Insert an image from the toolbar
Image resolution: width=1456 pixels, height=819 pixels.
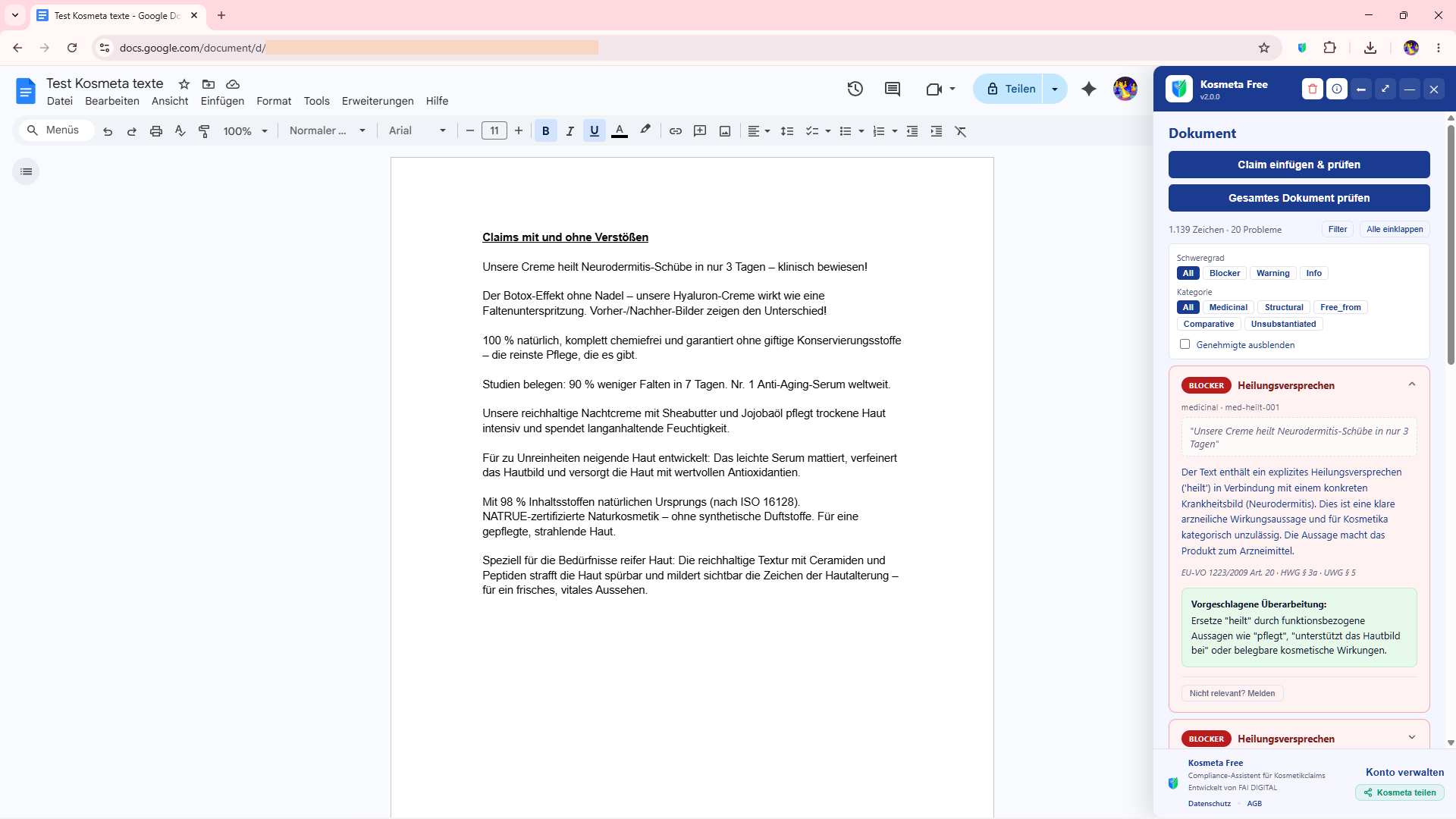pyautogui.click(x=725, y=131)
